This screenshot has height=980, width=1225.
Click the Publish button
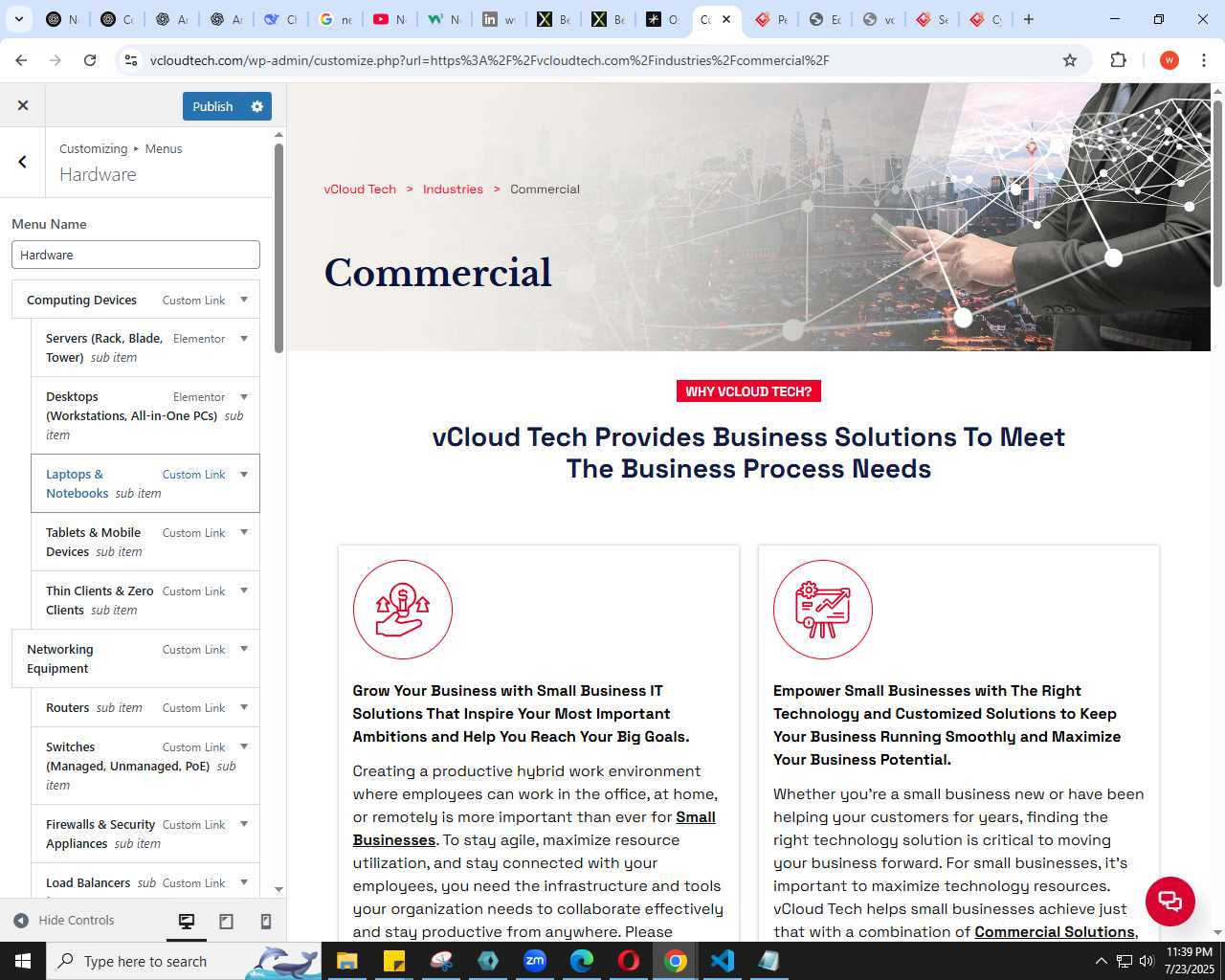tap(212, 106)
